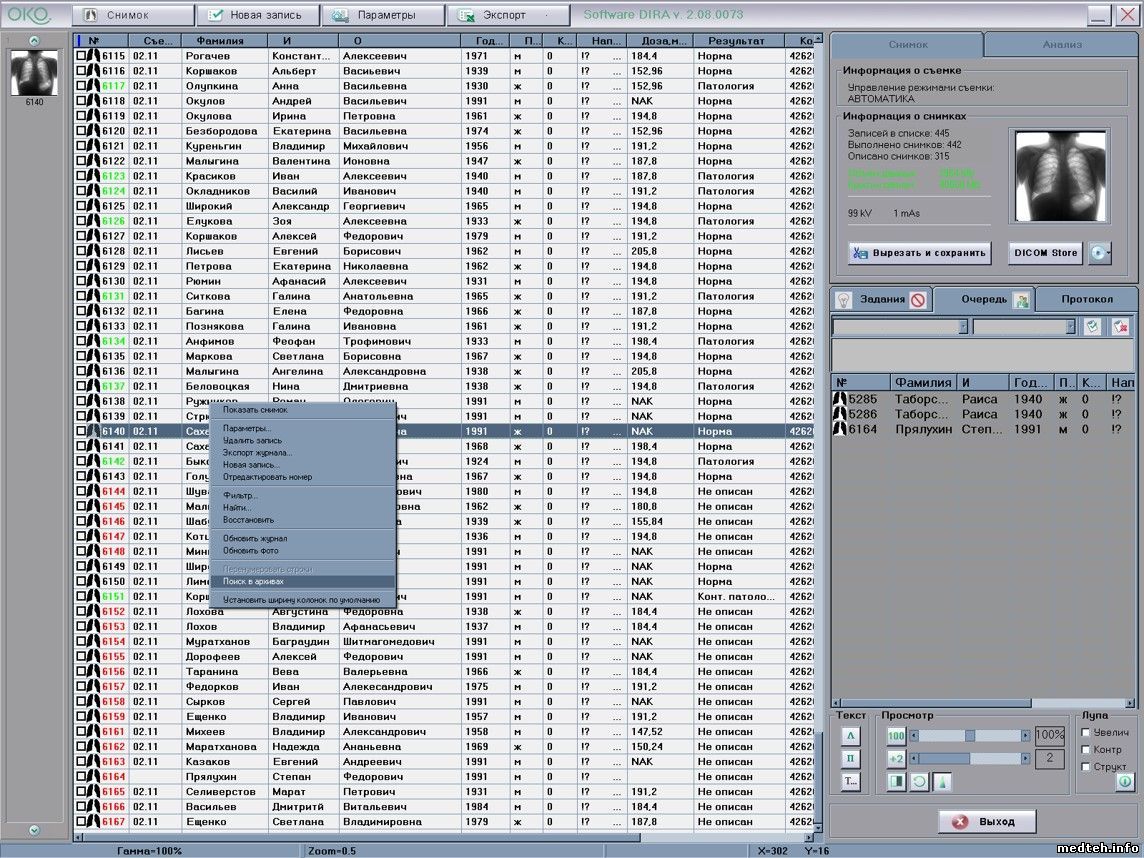Open the CD disc dropdown next to DICOM Store
This screenshot has height=858, width=1144.
[x=1101, y=253]
